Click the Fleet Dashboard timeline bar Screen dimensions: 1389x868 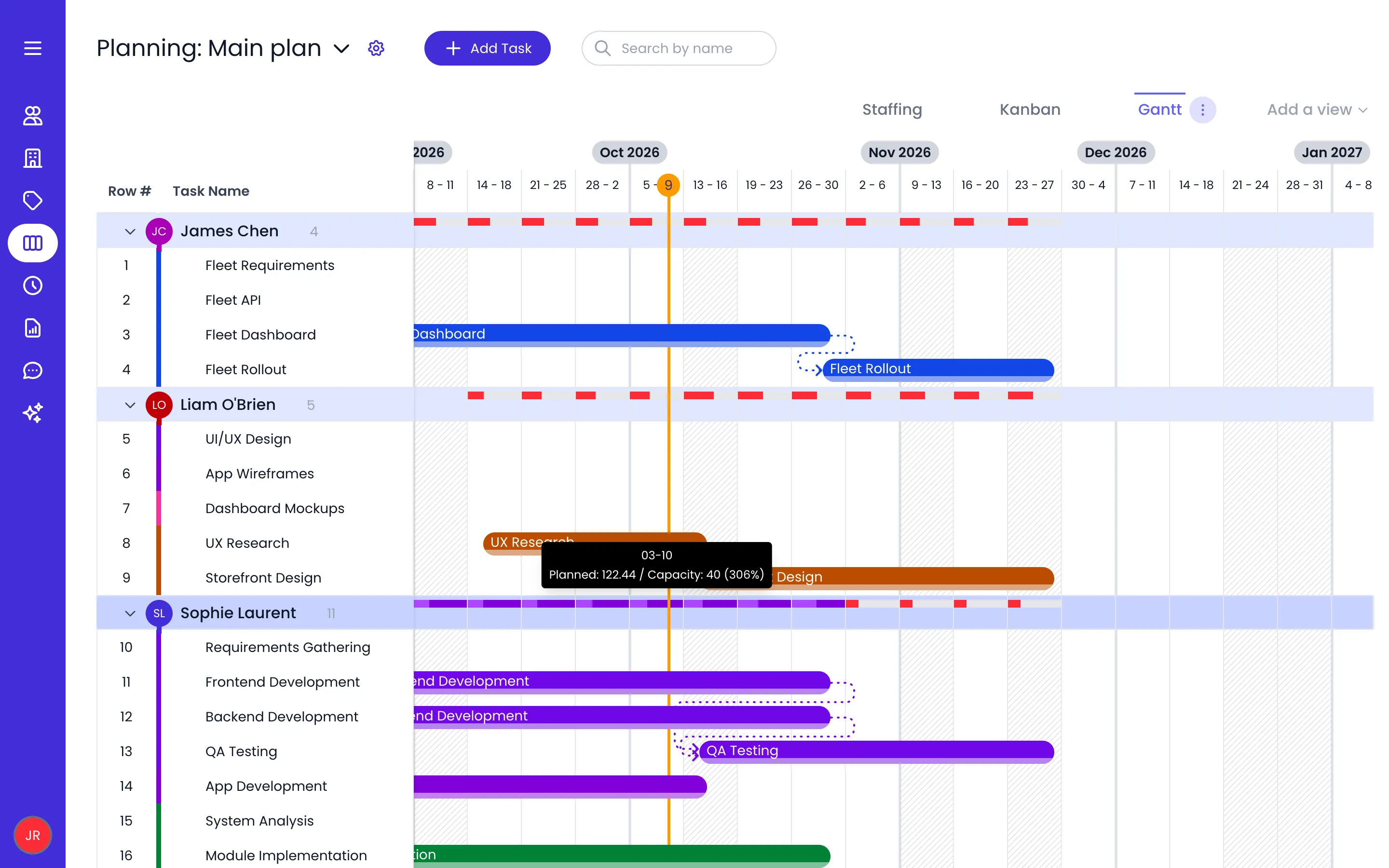[622, 335]
